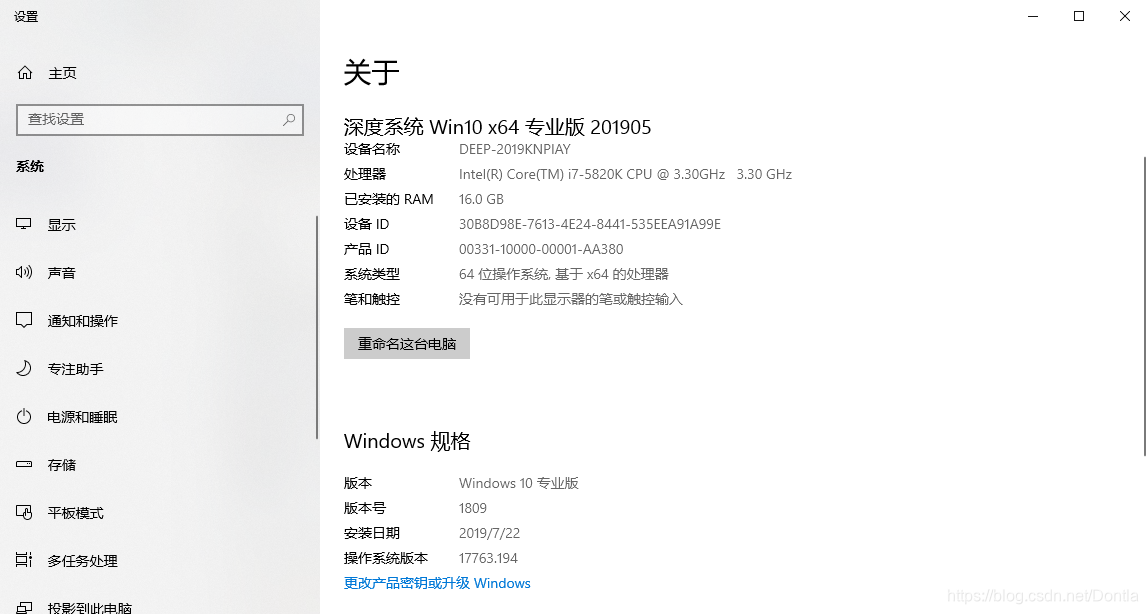
Task: Click the 关于 page heading
Action: 371,72
